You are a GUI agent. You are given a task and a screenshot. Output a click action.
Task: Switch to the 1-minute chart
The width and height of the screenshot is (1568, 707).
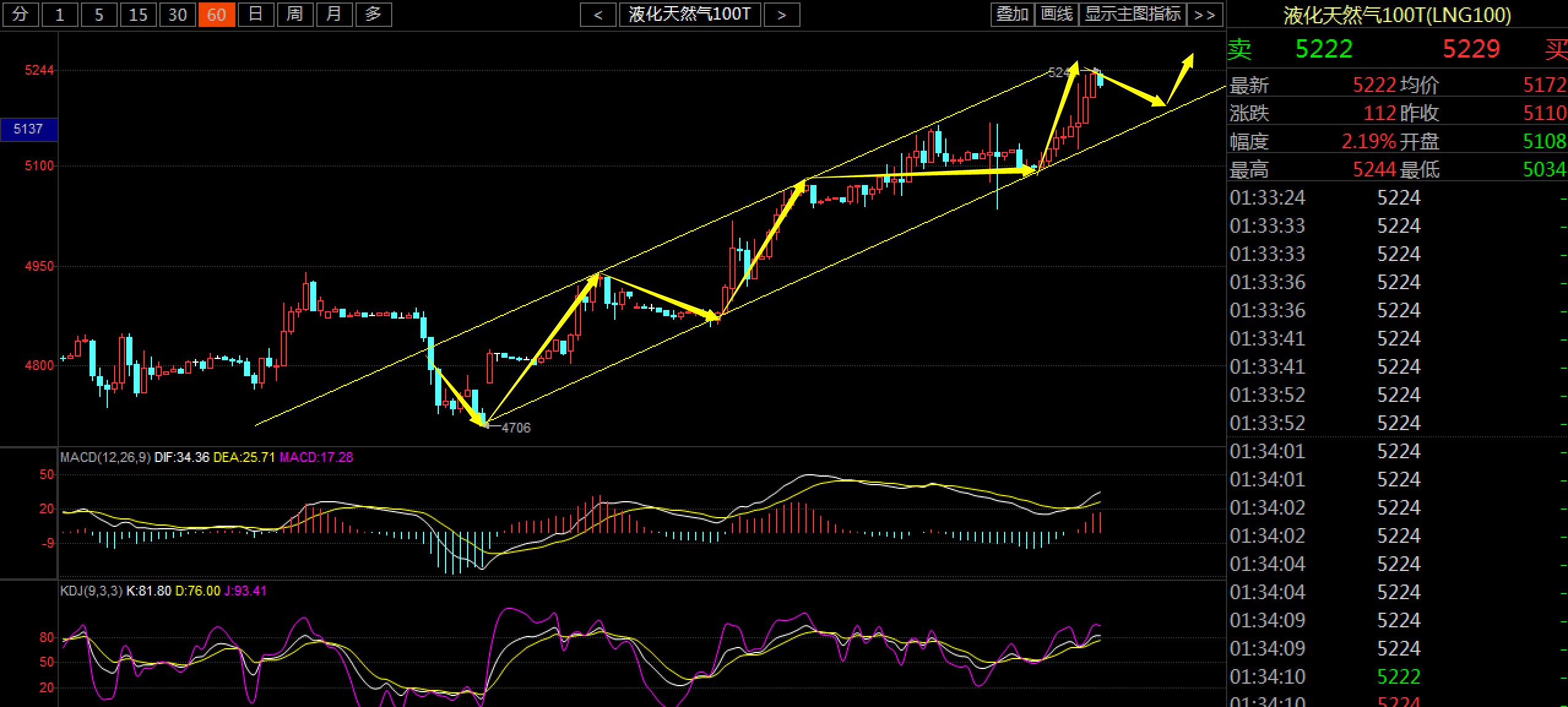(59, 15)
